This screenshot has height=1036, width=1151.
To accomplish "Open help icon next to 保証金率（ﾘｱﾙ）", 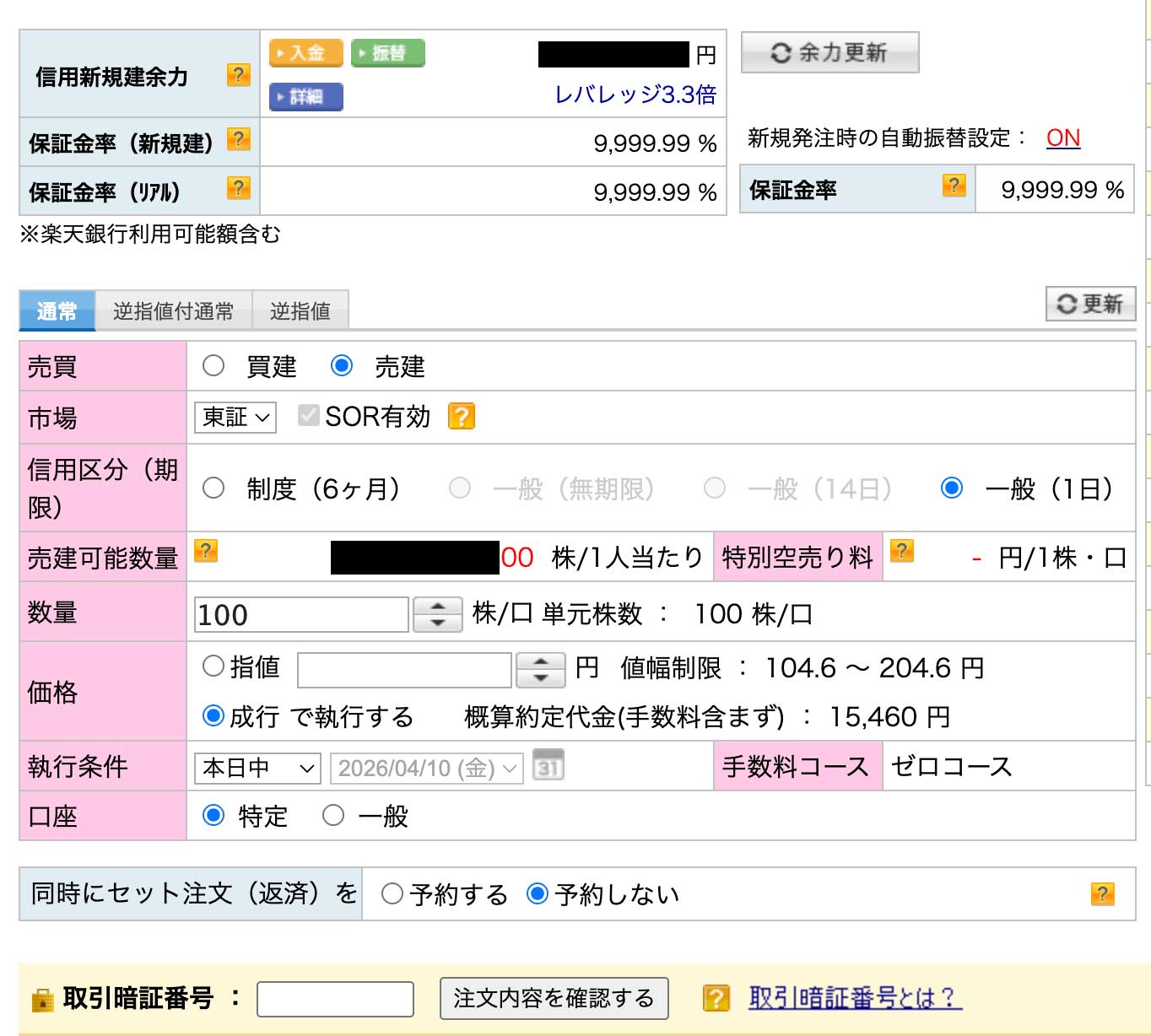I will (x=239, y=188).
